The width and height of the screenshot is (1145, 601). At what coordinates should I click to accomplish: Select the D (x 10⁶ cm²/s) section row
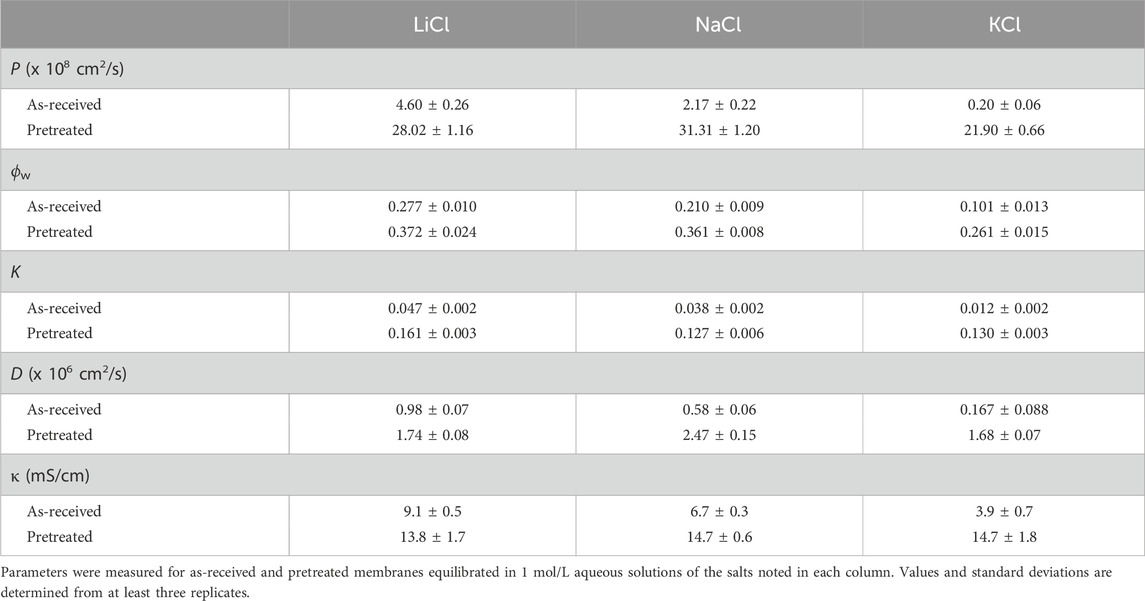click(x=60, y=374)
